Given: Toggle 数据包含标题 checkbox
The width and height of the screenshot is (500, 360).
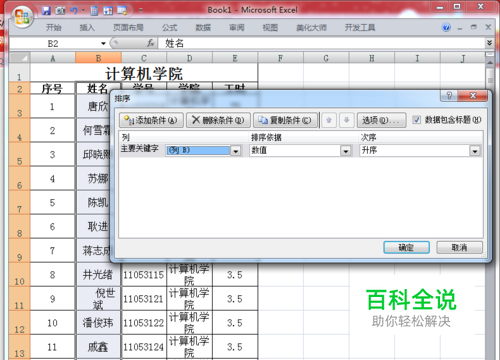Looking at the screenshot, I should [x=416, y=120].
